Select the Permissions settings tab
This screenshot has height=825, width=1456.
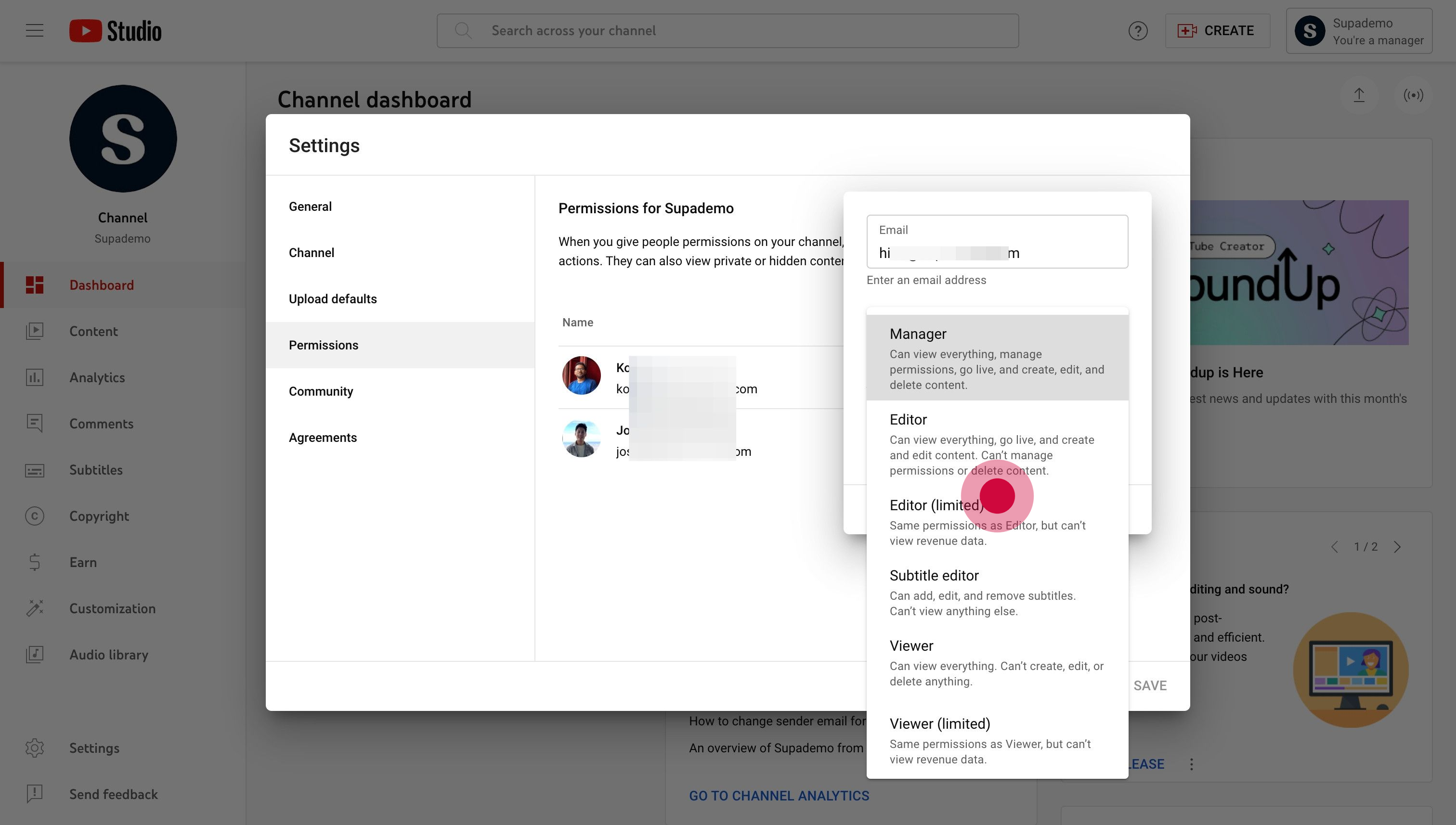click(400, 345)
